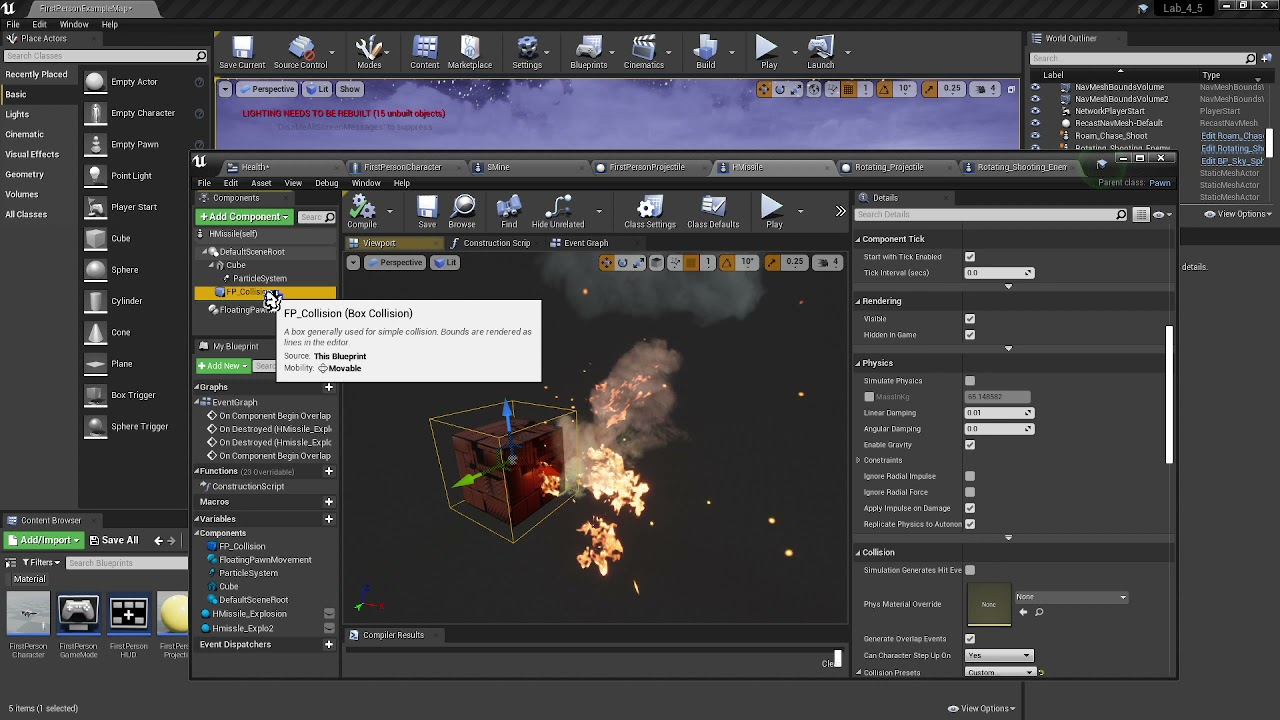Image resolution: width=1280 pixels, height=720 pixels.
Task: Click Linear Damping value field
Action: (x=998, y=413)
